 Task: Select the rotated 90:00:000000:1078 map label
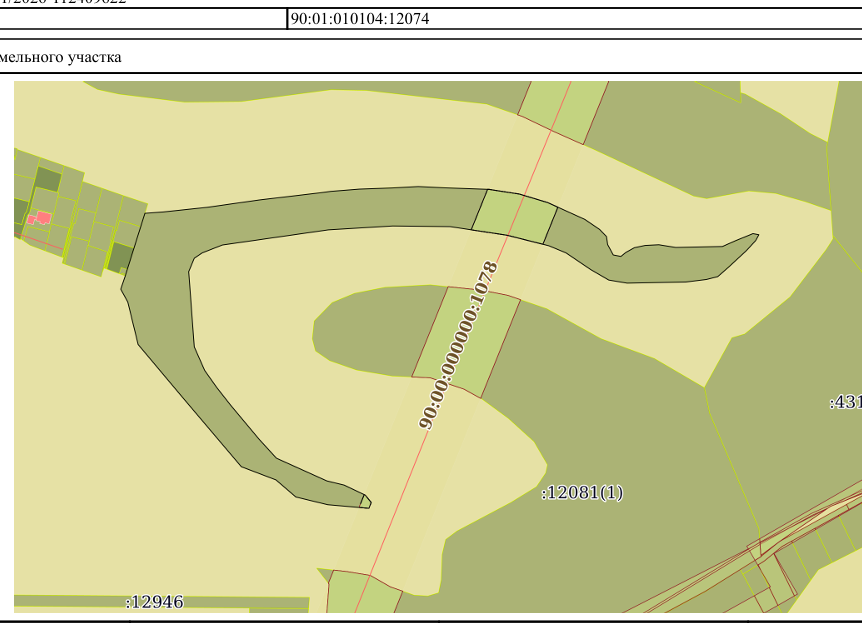[458, 345]
